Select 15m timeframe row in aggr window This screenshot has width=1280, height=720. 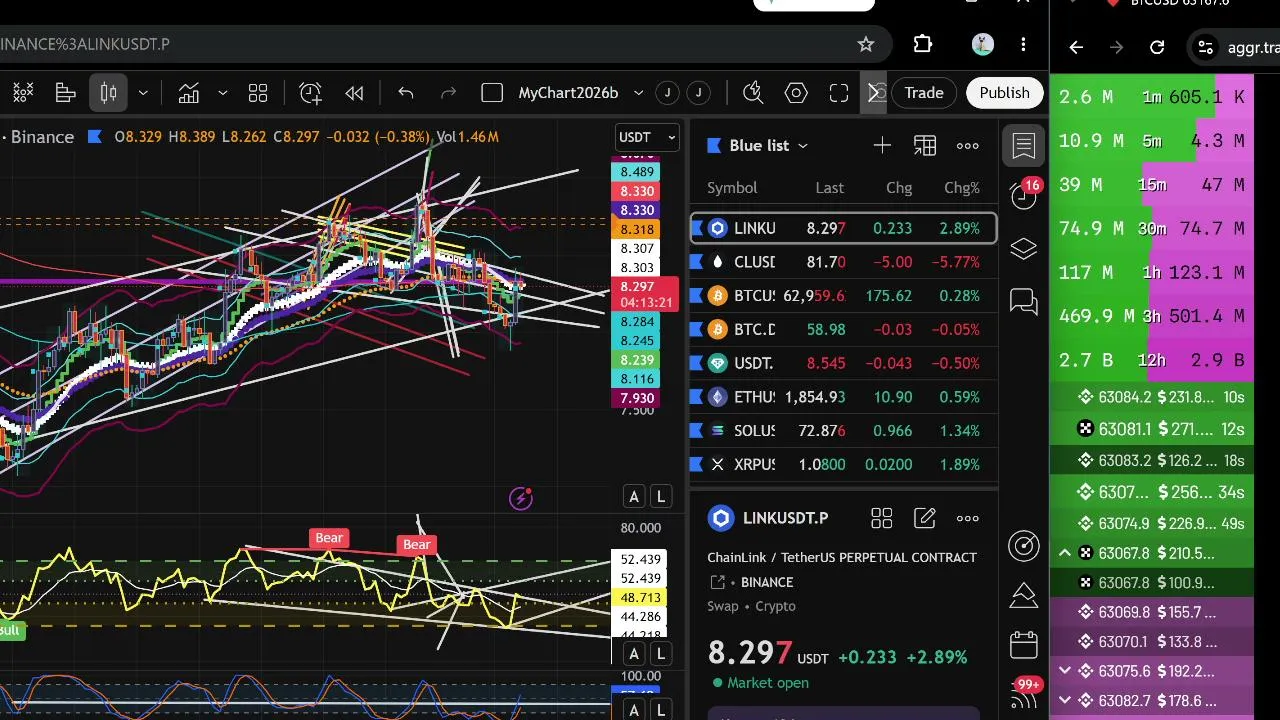(x=1152, y=185)
